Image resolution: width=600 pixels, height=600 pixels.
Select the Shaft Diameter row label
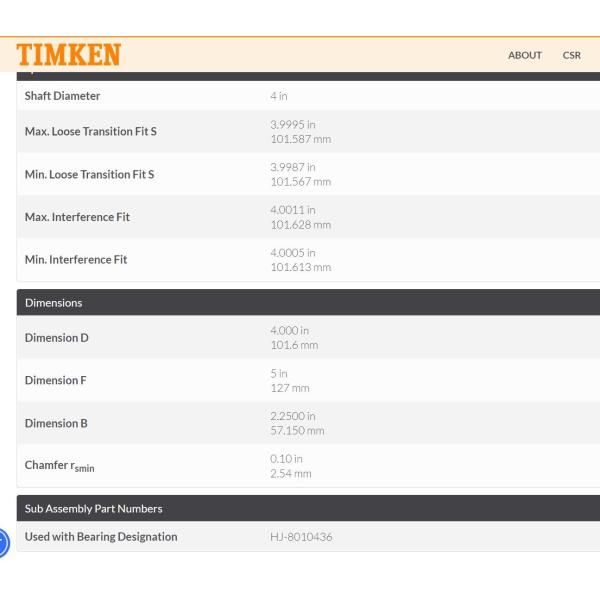(x=62, y=96)
